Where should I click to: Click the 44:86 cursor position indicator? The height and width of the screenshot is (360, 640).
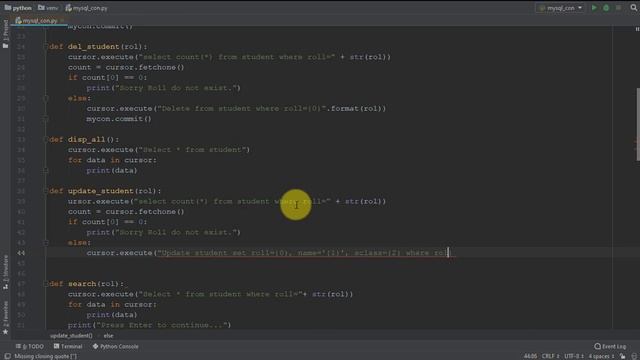pos(530,356)
